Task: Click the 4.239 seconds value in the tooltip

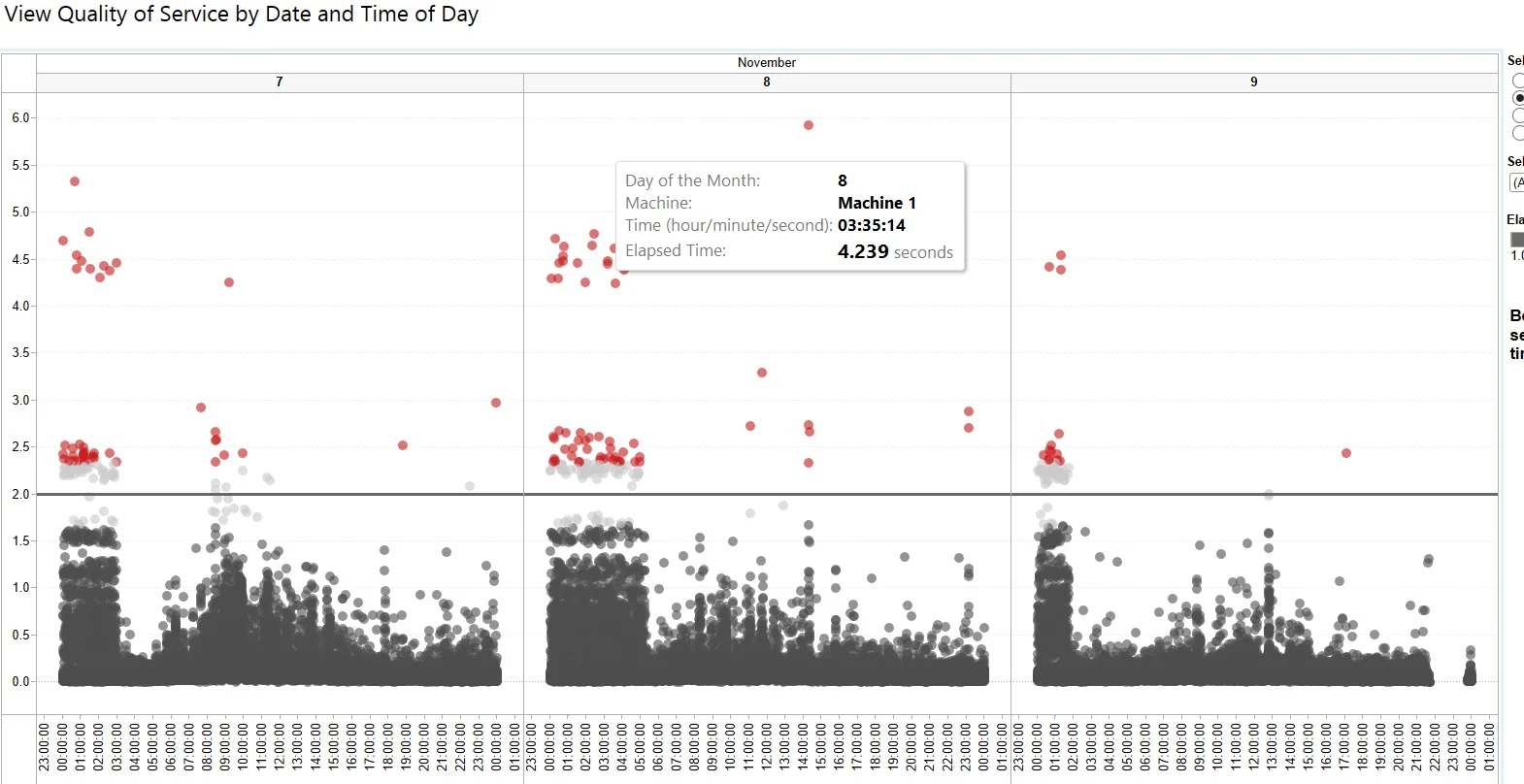Action: pos(895,251)
